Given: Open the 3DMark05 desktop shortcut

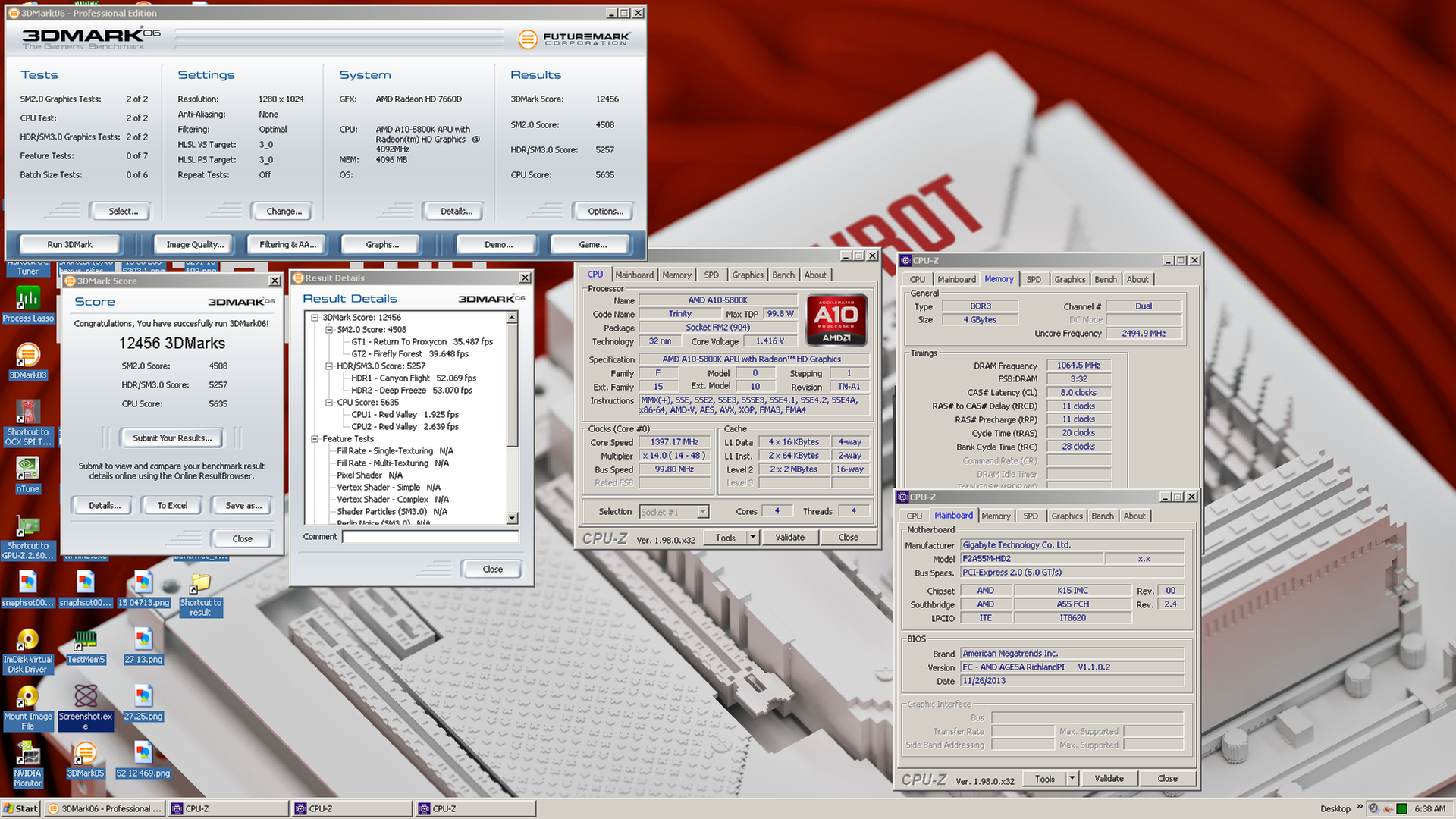Looking at the screenshot, I should tap(86, 759).
